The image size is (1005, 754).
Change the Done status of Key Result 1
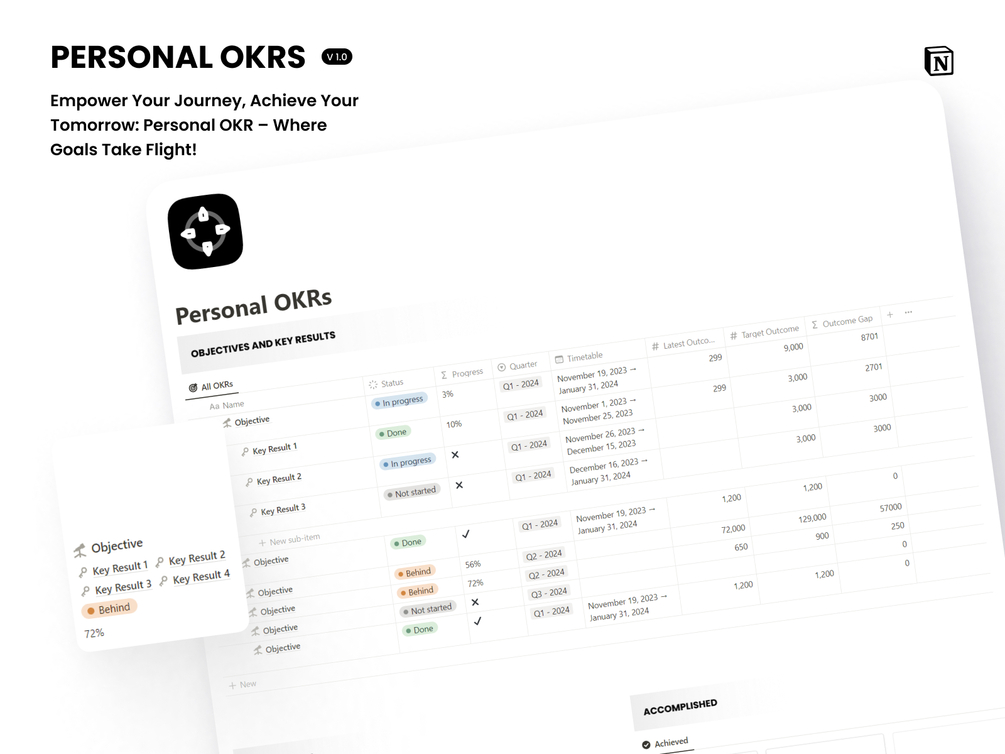coord(393,433)
